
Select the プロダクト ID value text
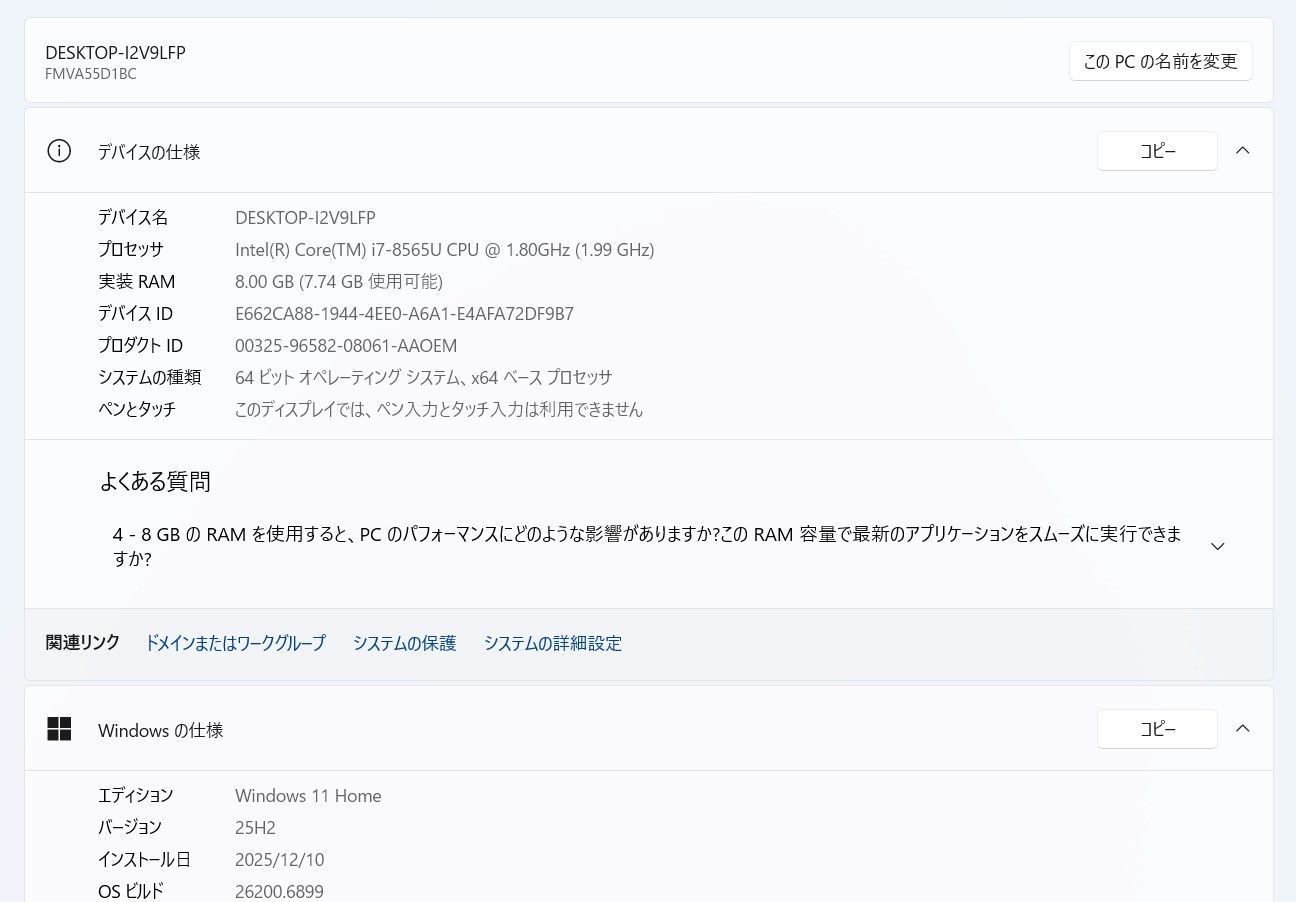345,345
